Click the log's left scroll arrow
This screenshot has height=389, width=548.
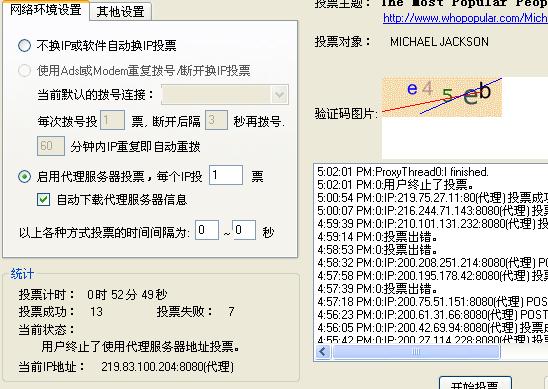(x=323, y=352)
